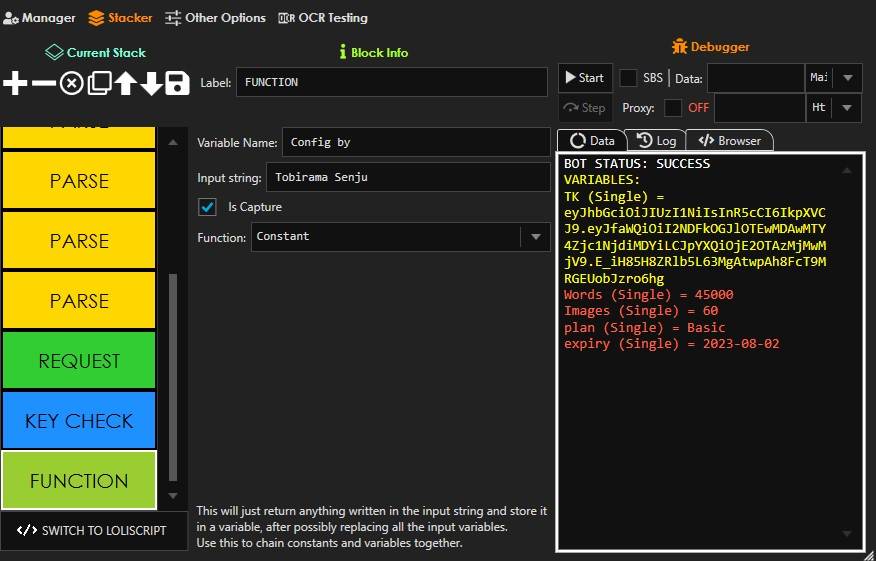Toggle the Is Capture checkbox

pos(208,207)
